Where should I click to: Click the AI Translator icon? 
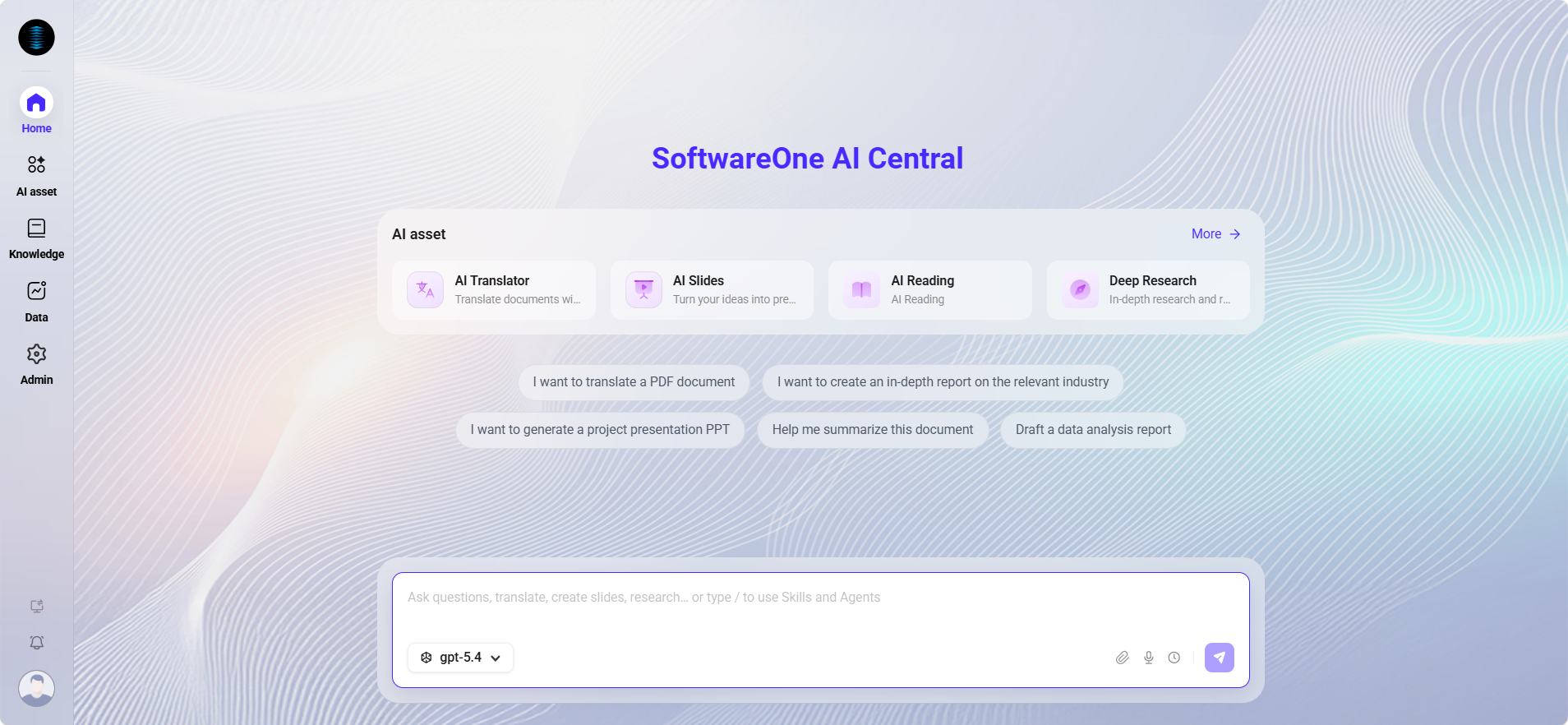click(x=426, y=290)
